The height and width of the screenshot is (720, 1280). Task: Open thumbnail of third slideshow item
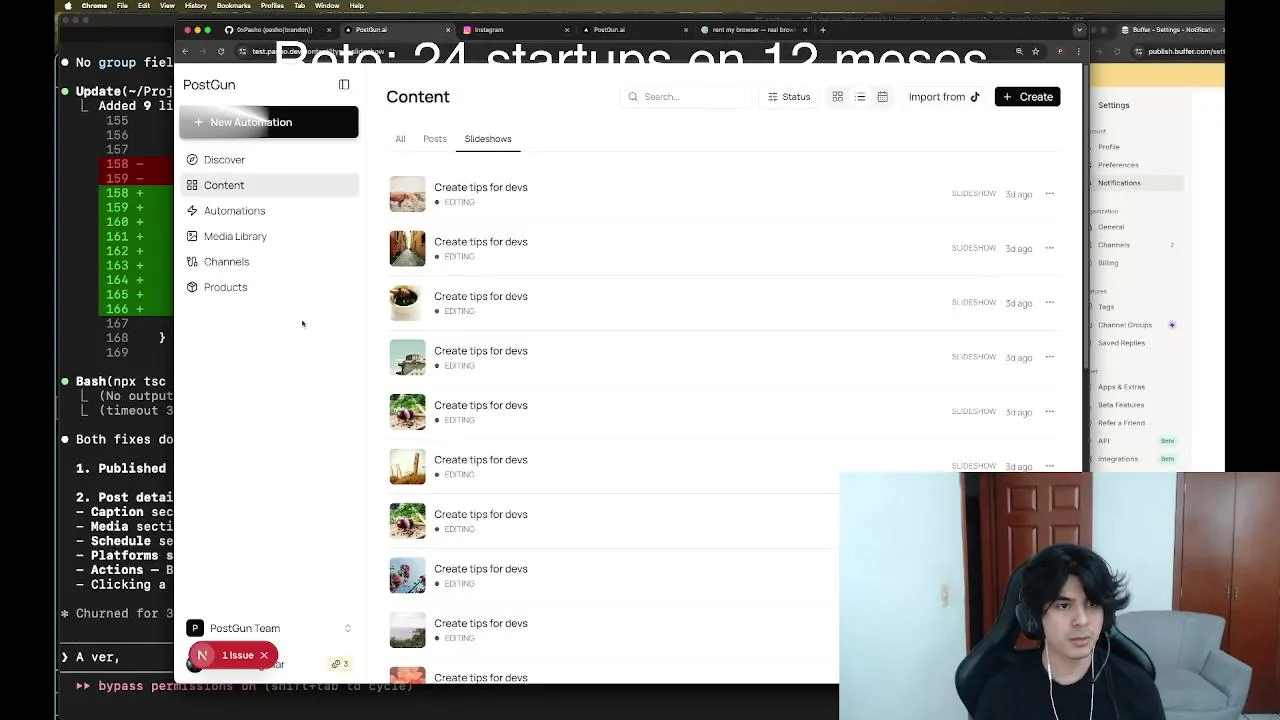pos(407,303)
